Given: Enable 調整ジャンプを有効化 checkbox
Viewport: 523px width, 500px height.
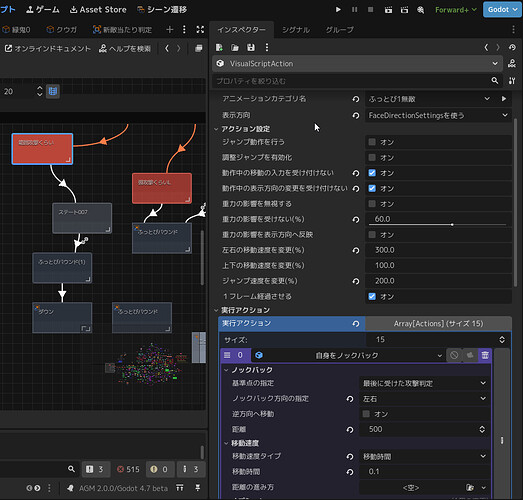Looking at the screenshot, I should coord(372,157).
